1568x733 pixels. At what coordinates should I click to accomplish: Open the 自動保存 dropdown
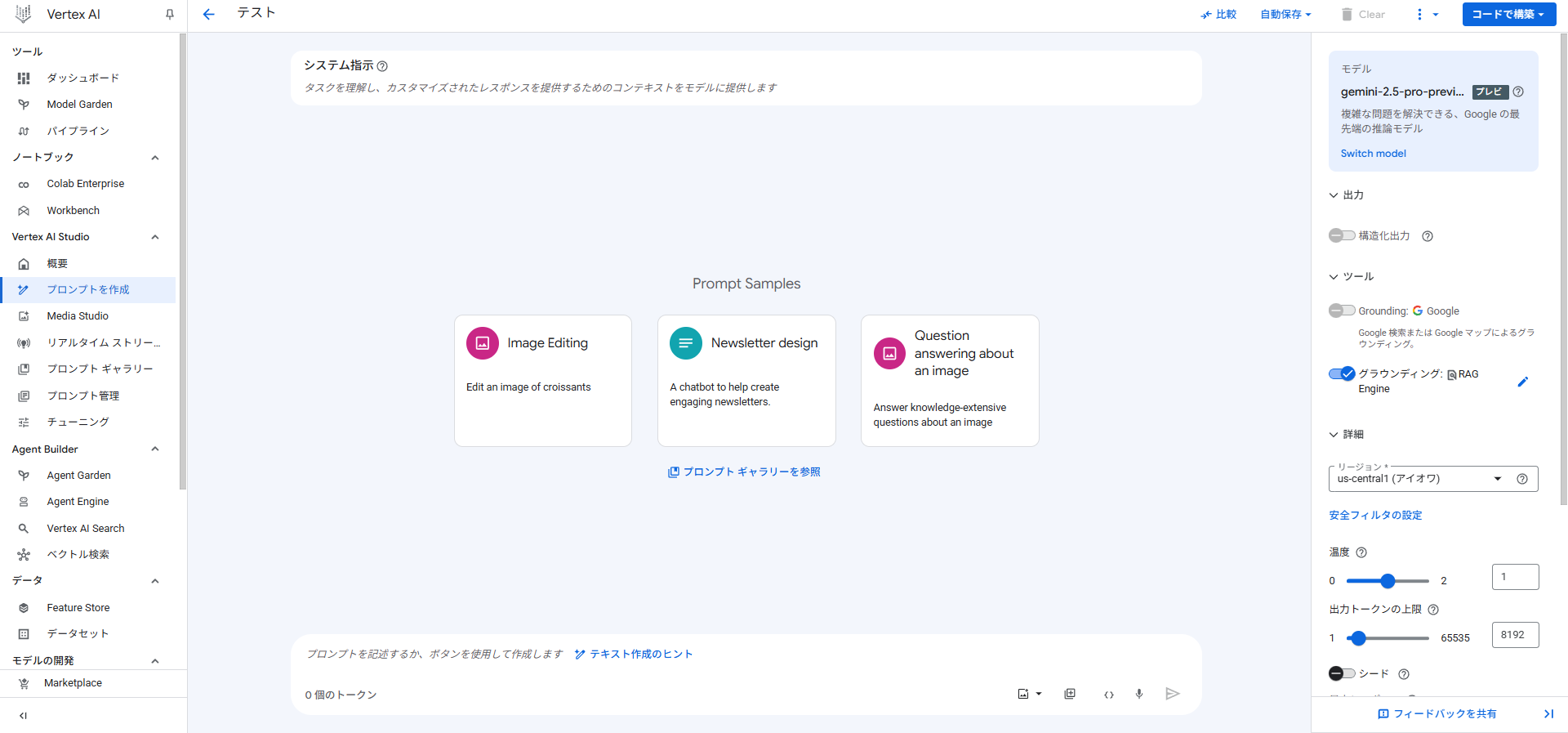tap(1285, 14)
